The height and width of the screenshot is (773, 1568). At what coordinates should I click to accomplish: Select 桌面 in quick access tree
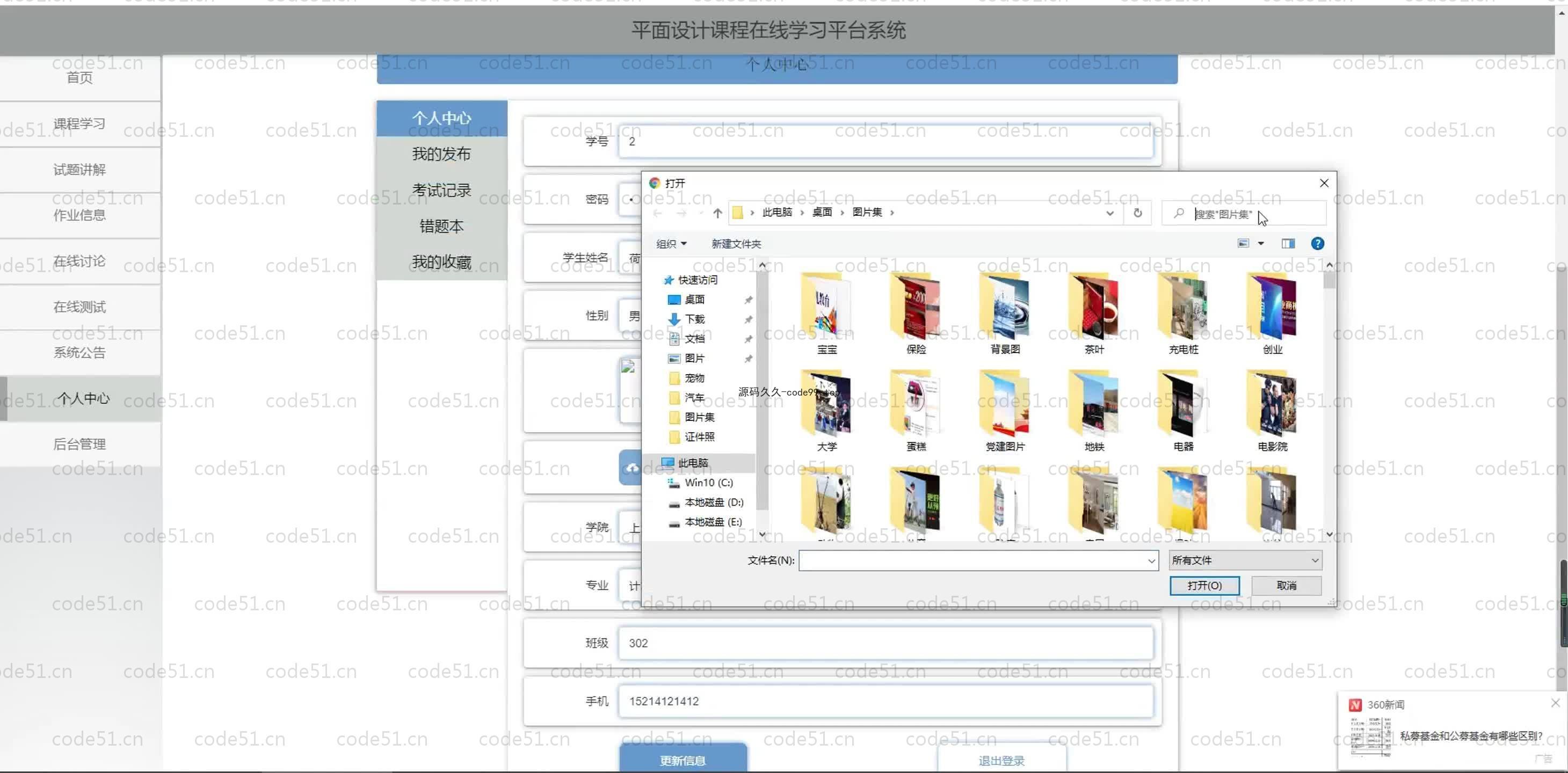point(694,300)
